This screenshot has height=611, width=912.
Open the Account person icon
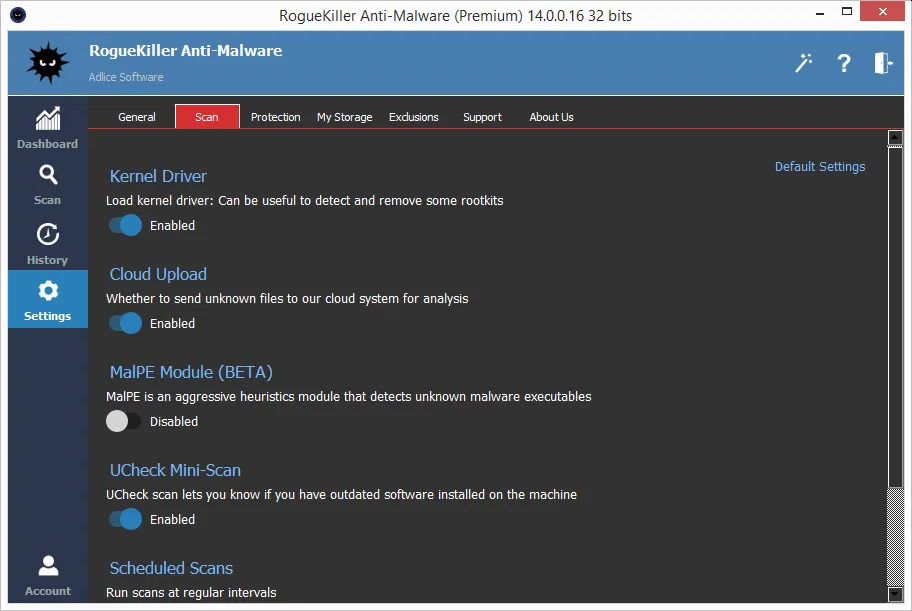tap(48, 567)
